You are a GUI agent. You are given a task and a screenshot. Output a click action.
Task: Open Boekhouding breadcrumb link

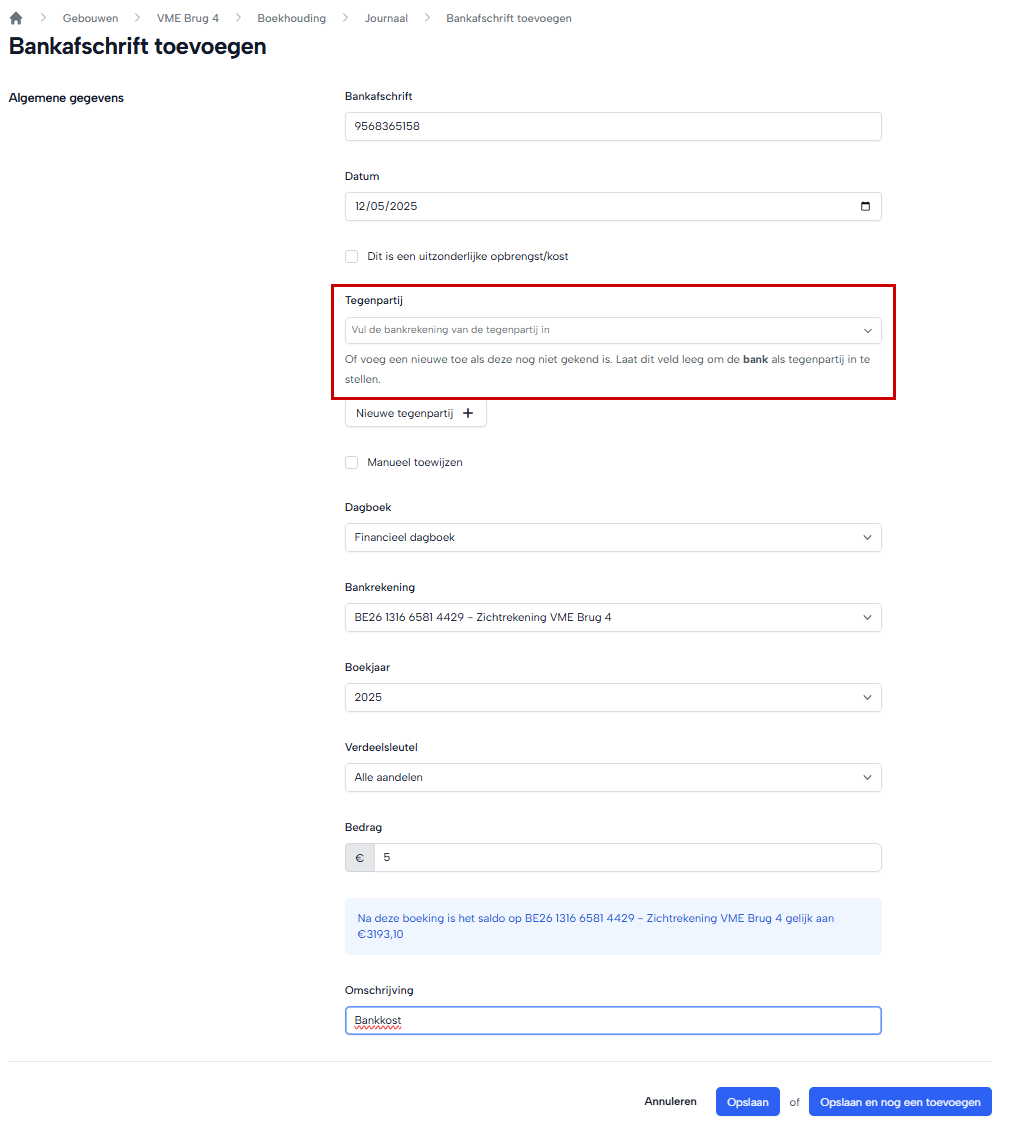[292, 18]
